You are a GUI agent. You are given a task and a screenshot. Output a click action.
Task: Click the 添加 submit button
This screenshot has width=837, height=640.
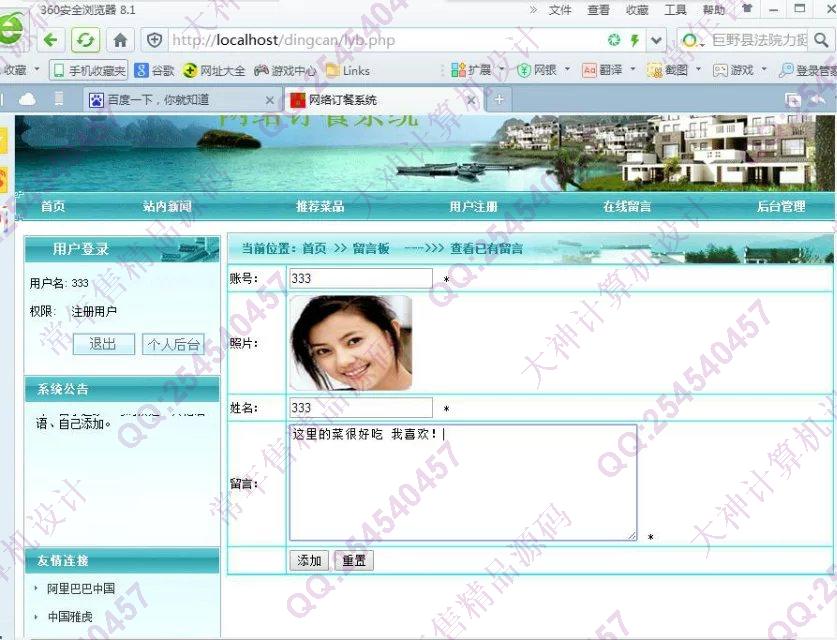(309, 560)
